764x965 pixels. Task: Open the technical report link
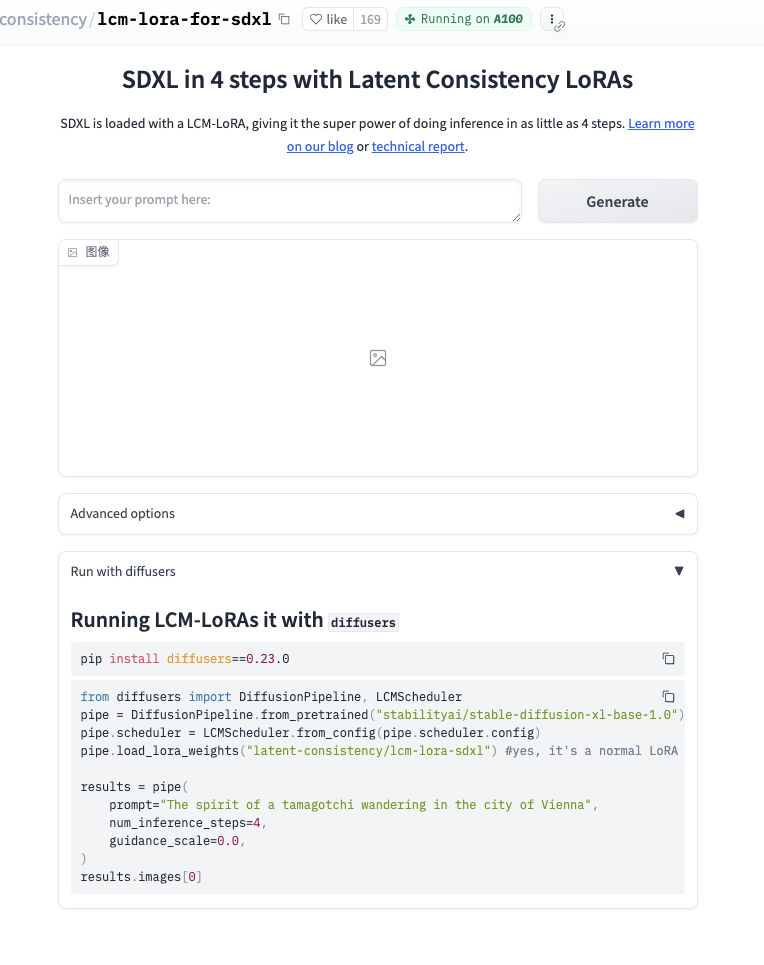tap(418, 146)
